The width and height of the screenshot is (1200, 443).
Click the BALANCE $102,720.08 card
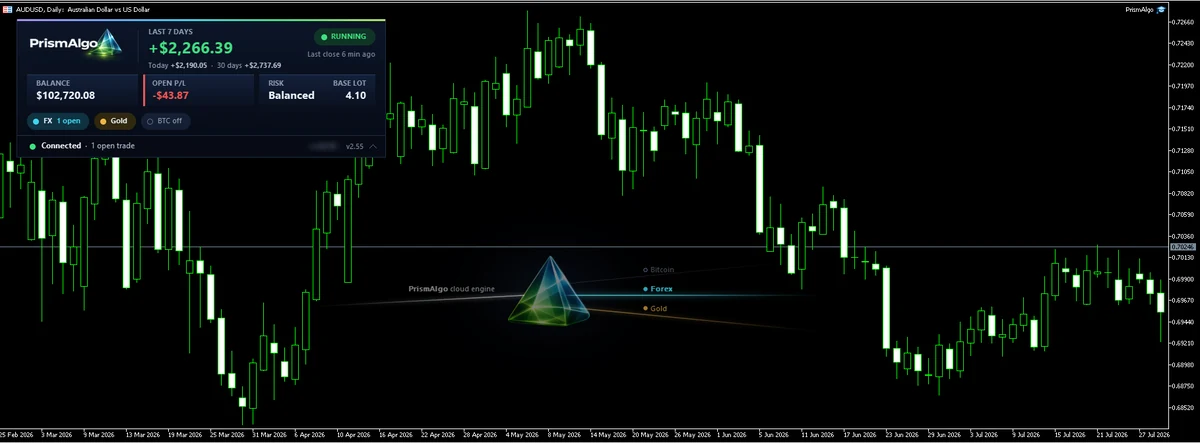[x=83, y=90]
